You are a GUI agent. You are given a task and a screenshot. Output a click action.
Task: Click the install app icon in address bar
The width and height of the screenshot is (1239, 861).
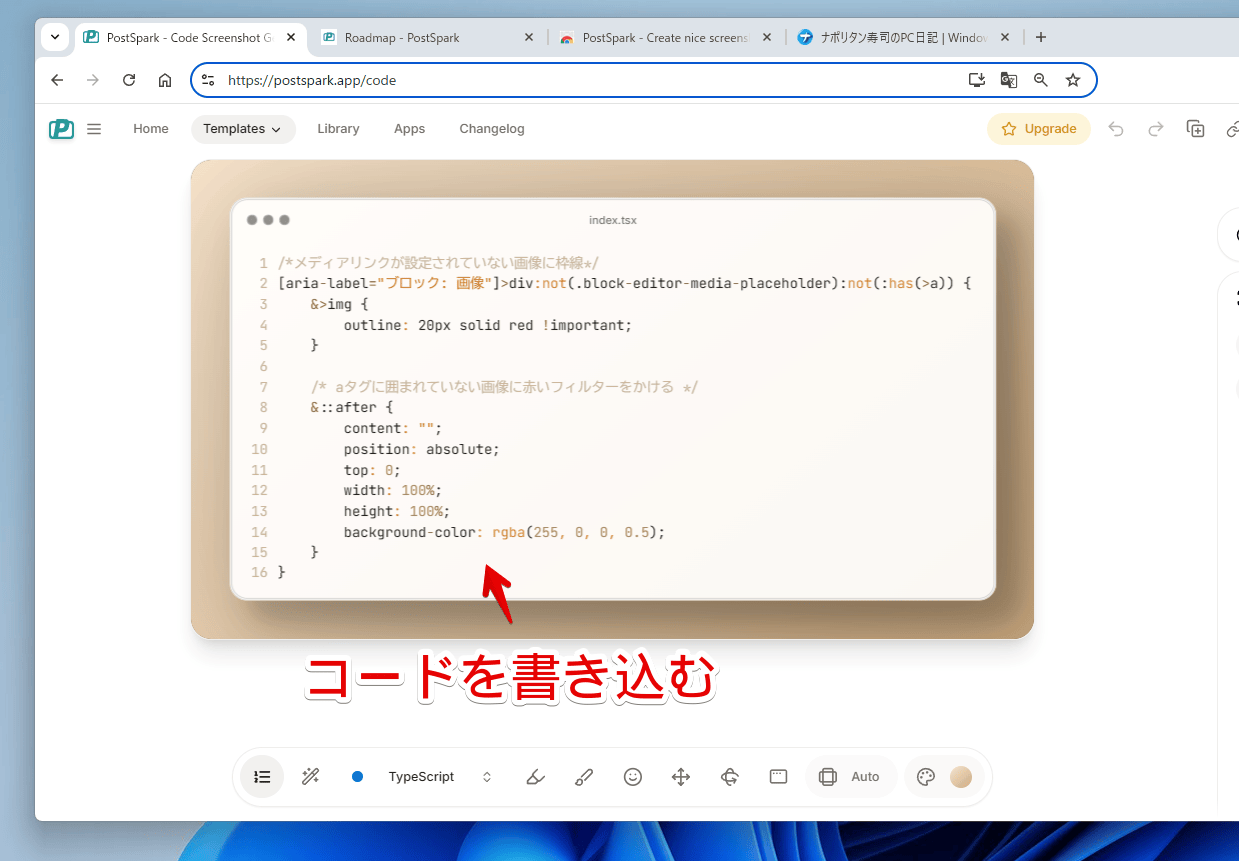(x=977, y=80)
